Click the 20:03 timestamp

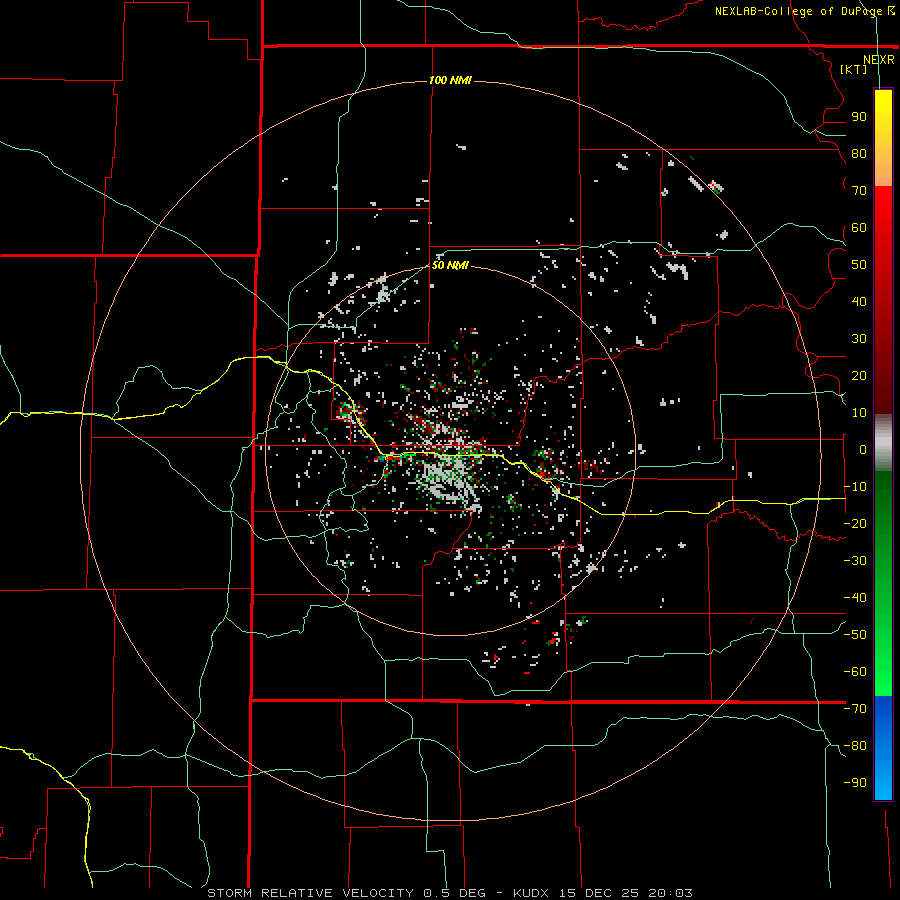click(670, 893)
